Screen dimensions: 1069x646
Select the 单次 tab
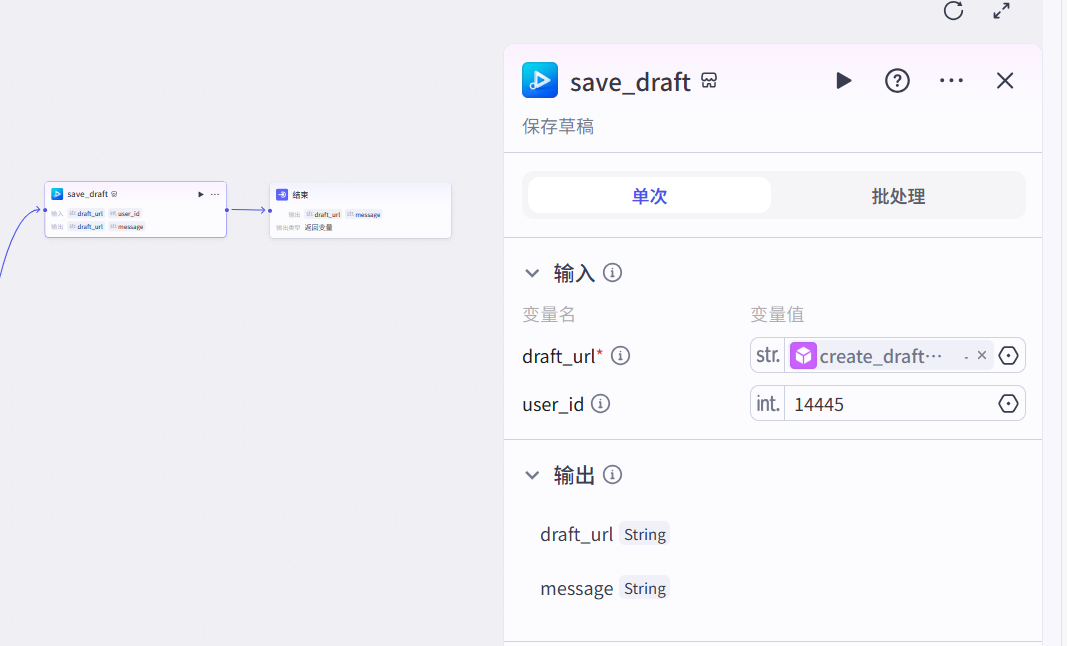[x=648, y=196]
